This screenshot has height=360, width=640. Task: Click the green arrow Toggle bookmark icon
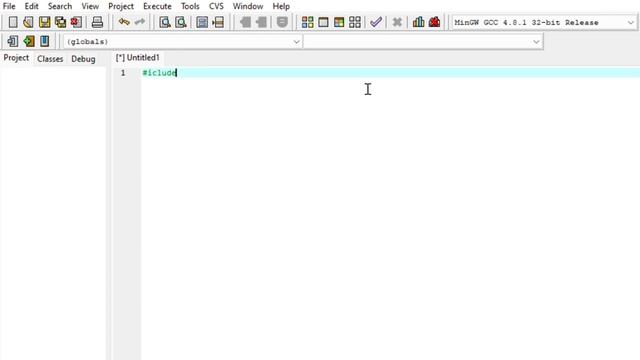[x=29, y=41]
